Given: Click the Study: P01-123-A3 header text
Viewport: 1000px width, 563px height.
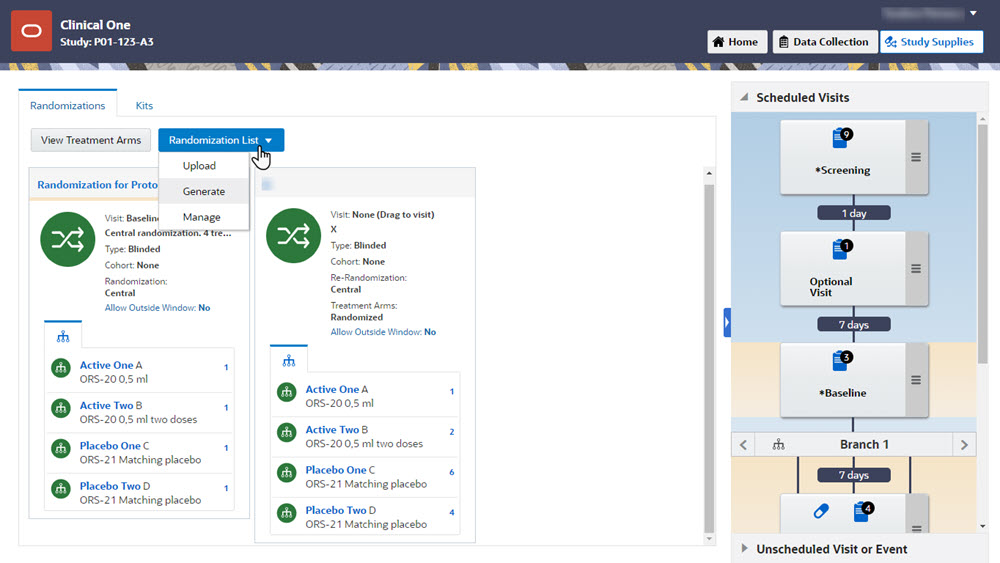Looking at the screenshot, I should click(x=107, y=41).
